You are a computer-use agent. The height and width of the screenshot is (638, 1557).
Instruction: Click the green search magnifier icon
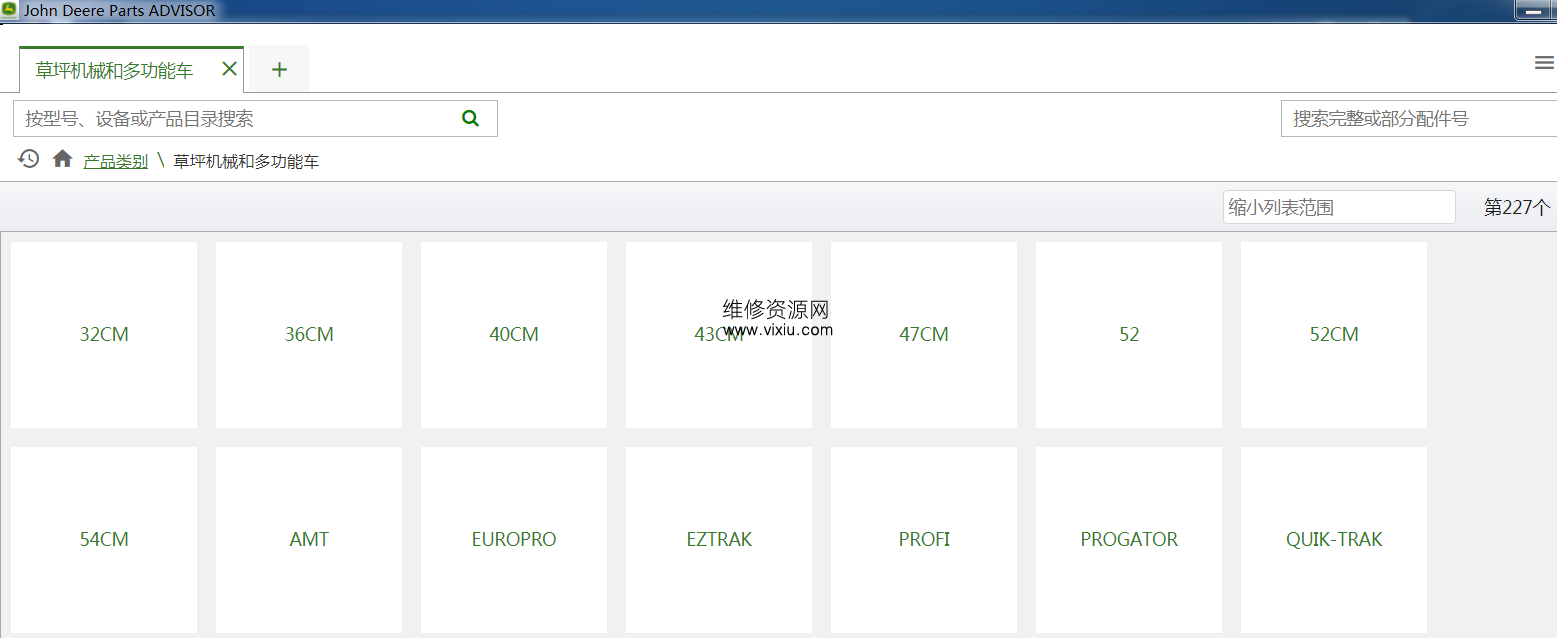point(470,119)
